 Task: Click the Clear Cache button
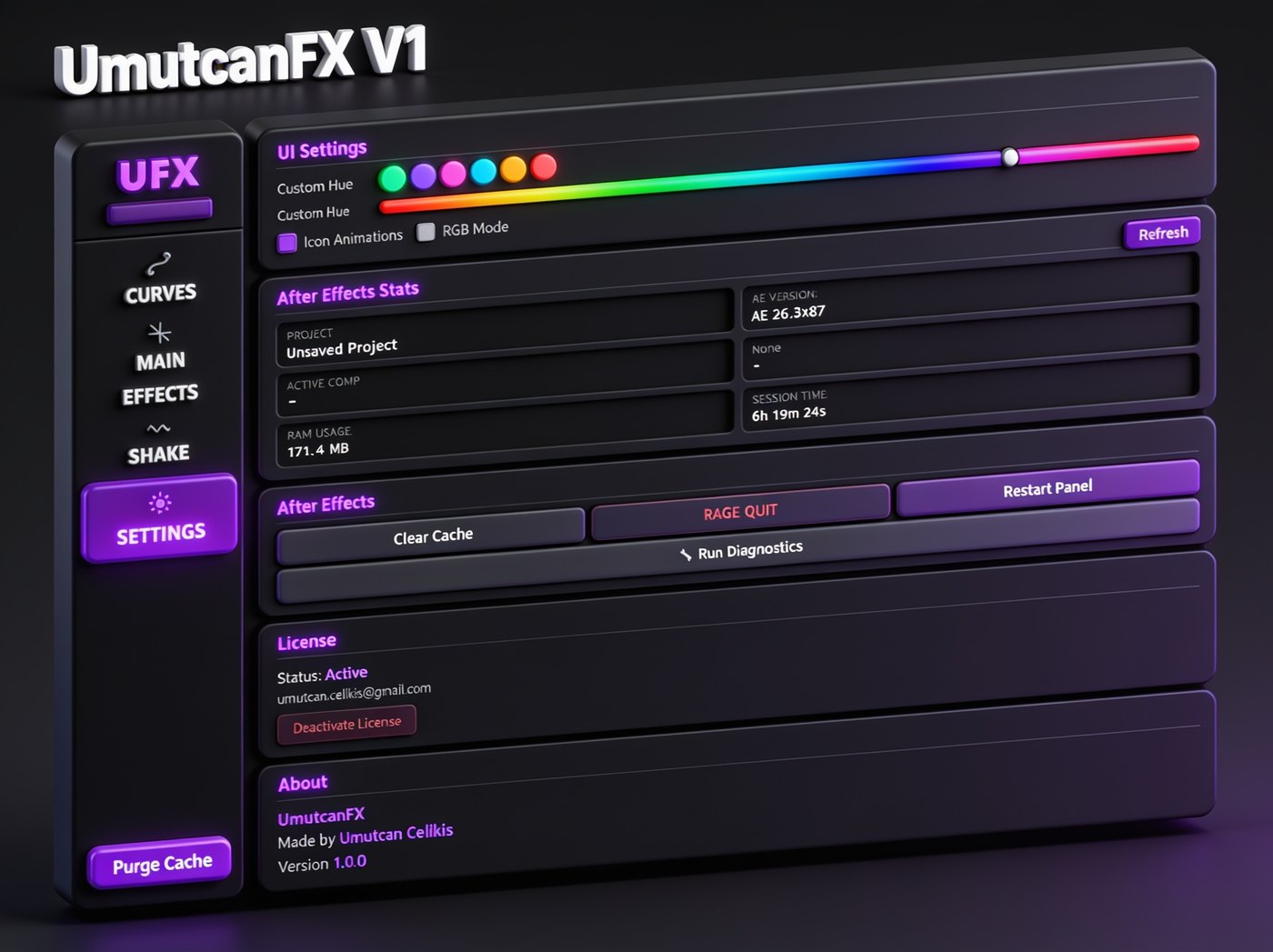(x=432, y=536)
